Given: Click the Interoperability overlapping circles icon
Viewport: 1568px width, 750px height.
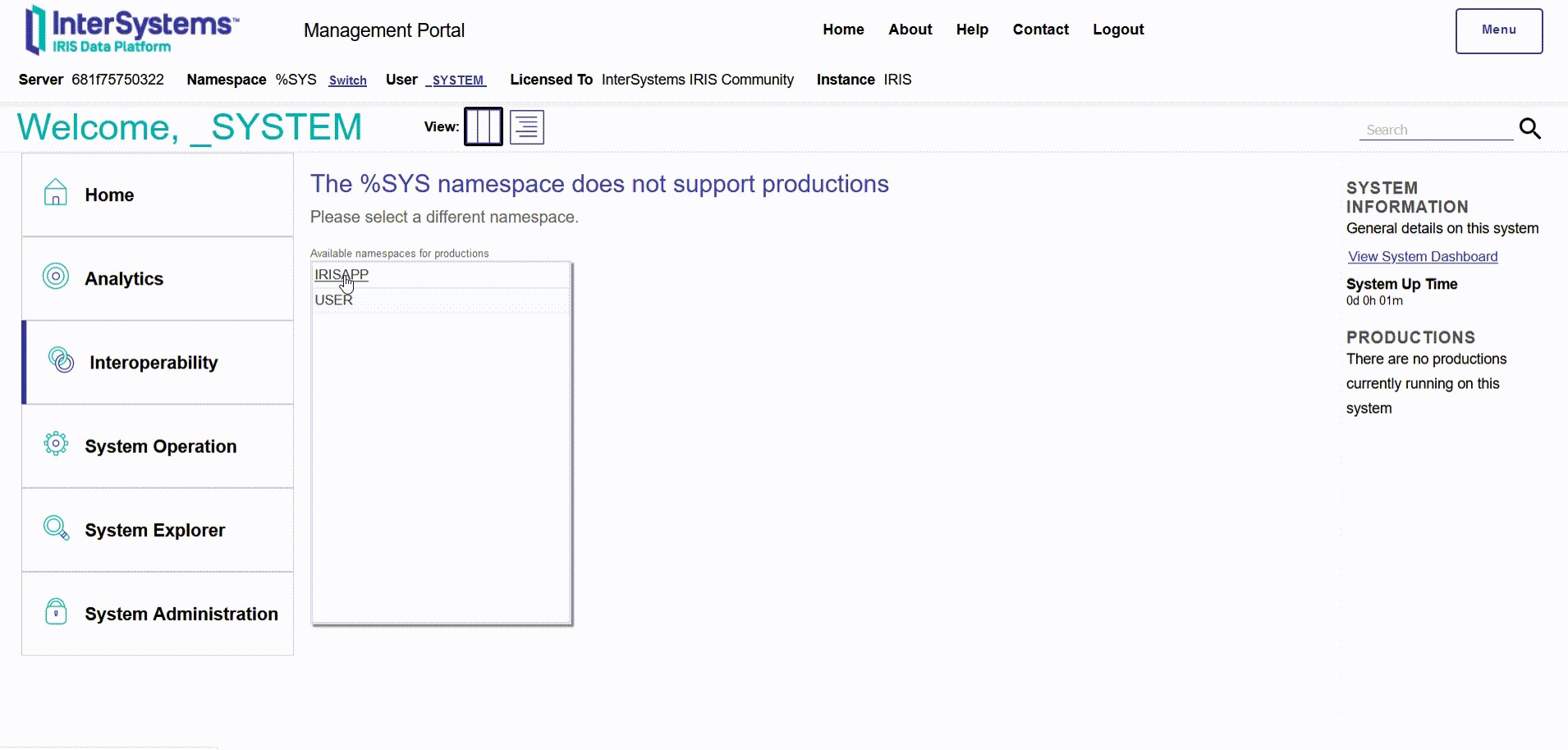Looking at the screenshot, I should [x=61, y=360].
